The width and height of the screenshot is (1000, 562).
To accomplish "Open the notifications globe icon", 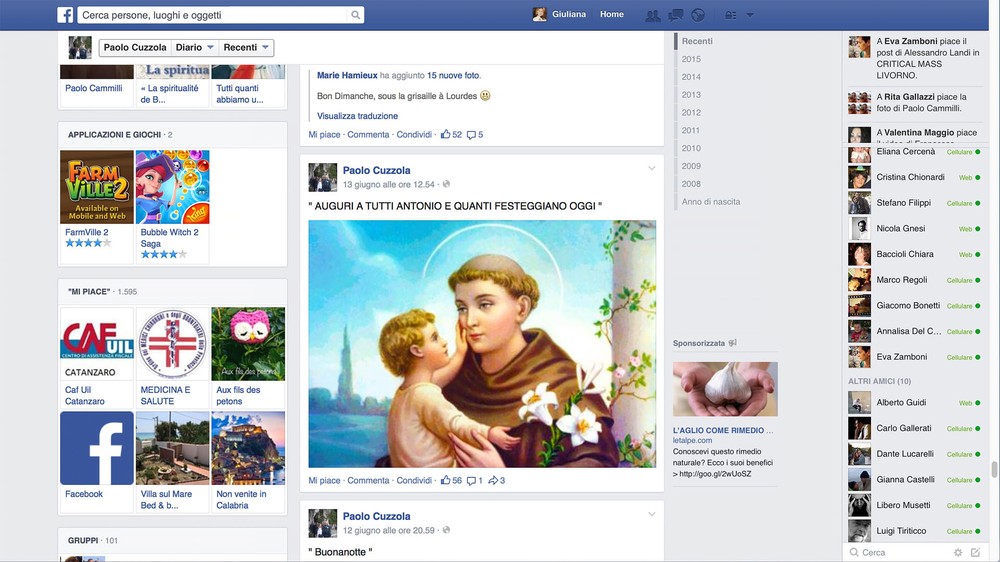I will pos(698,15).
